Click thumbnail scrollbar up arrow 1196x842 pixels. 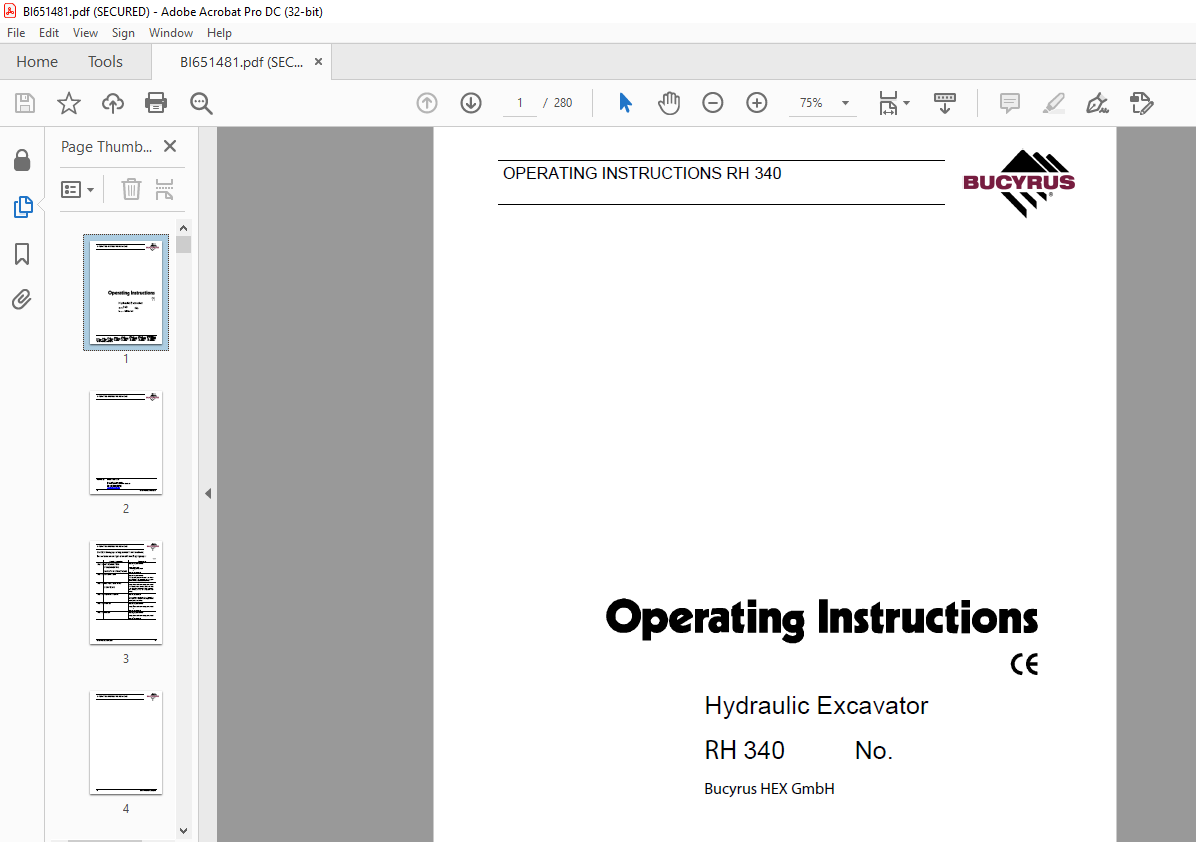pyautogui.click(x=183, y=228)
